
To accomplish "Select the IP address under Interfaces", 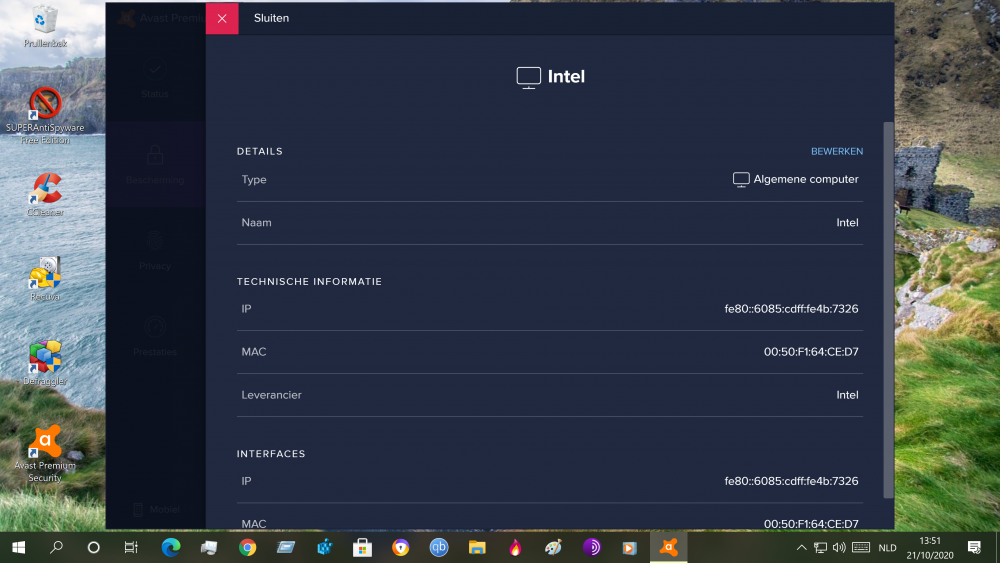I will pos(791,481).
